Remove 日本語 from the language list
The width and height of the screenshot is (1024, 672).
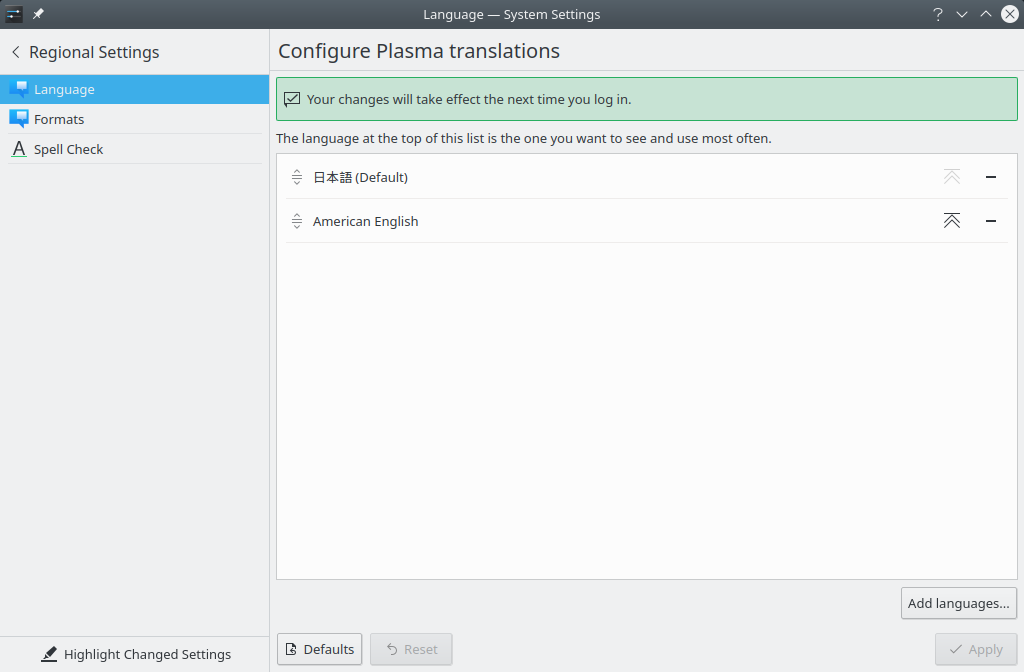[991, 177]
